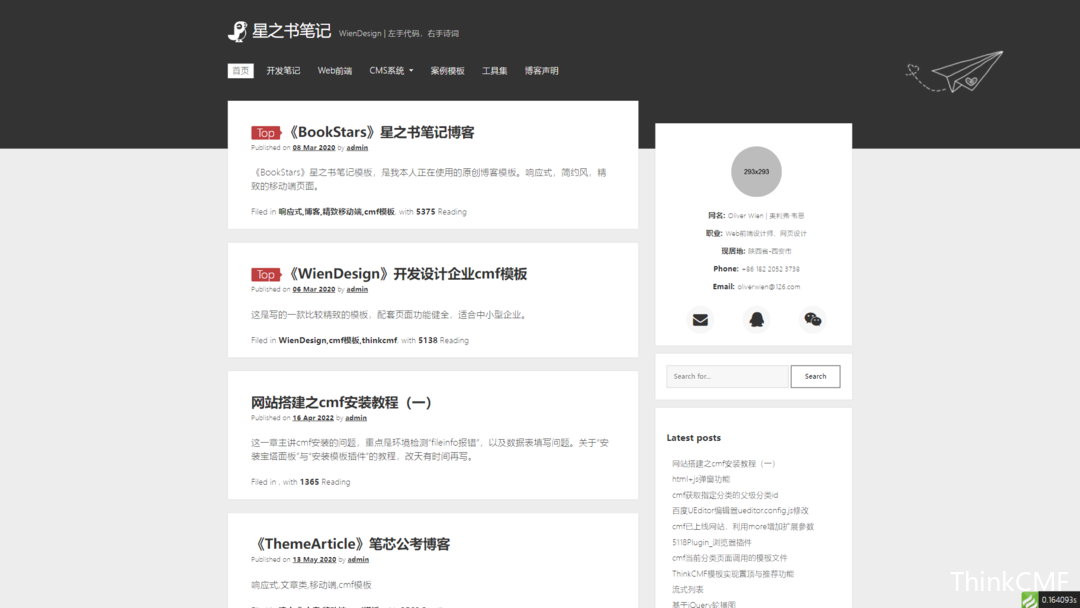1080x608 pixels.
Task: Click date 13 May 2020 link
Action: (314, 560)
